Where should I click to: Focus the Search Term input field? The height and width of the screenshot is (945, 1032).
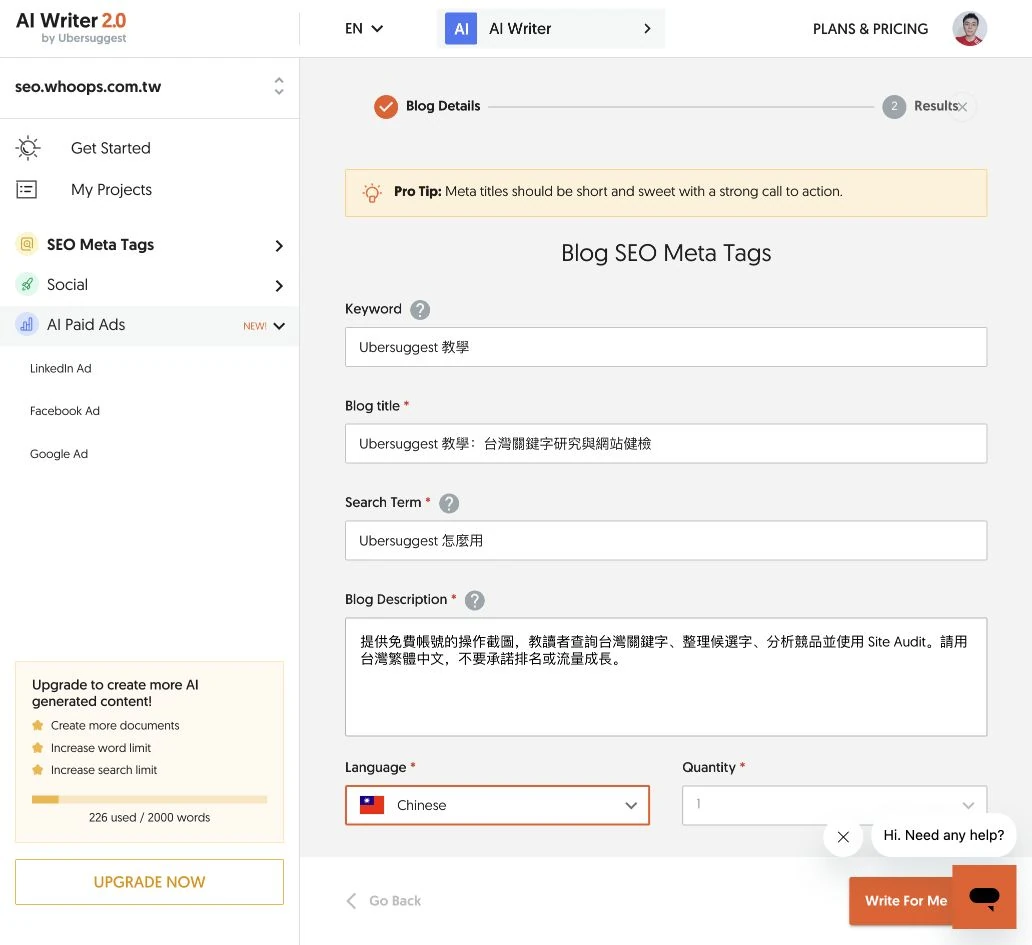click(x=665, y=540)
